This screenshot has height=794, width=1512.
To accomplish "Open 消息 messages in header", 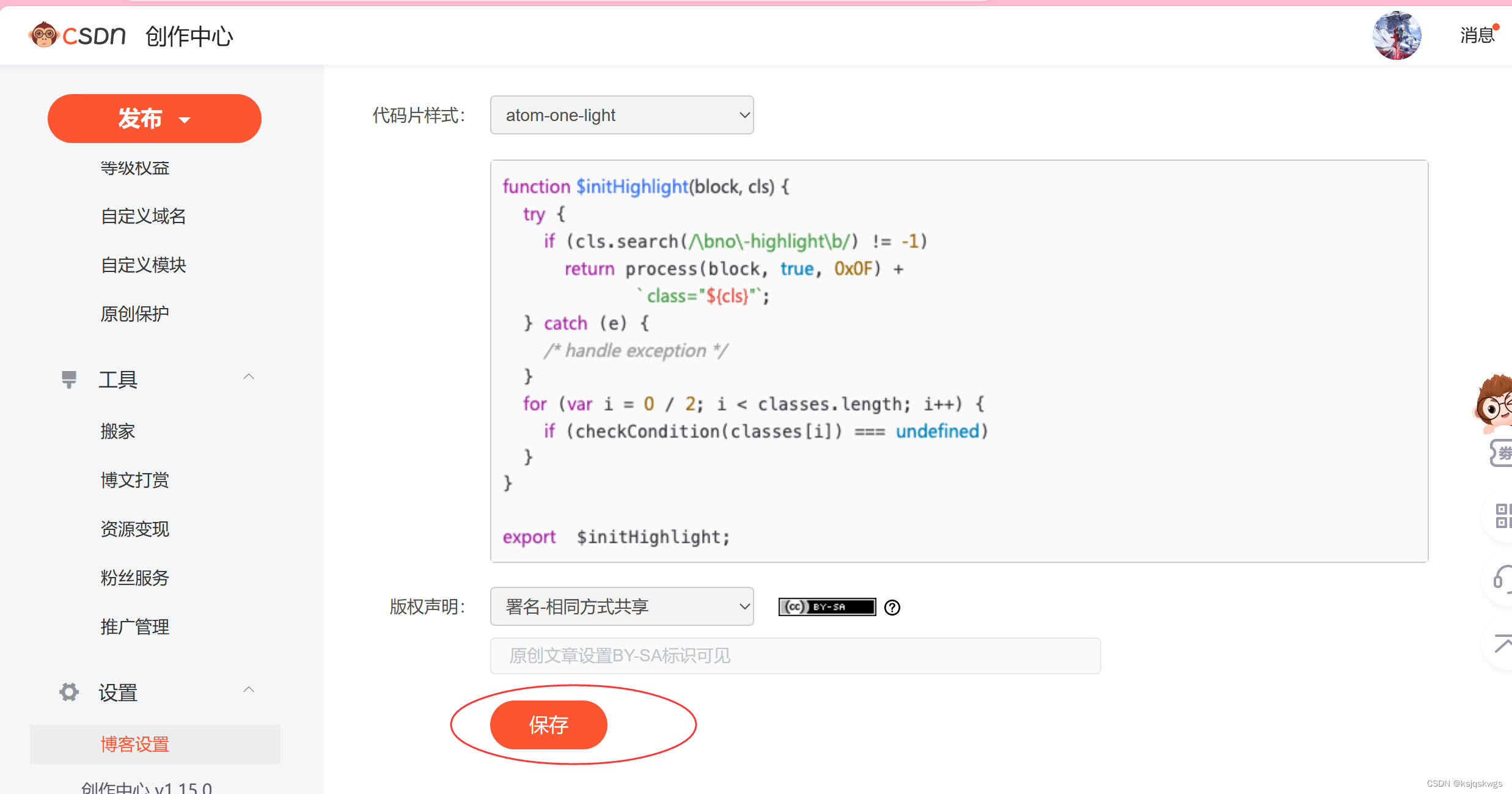I will click(x=1477, y=35).
